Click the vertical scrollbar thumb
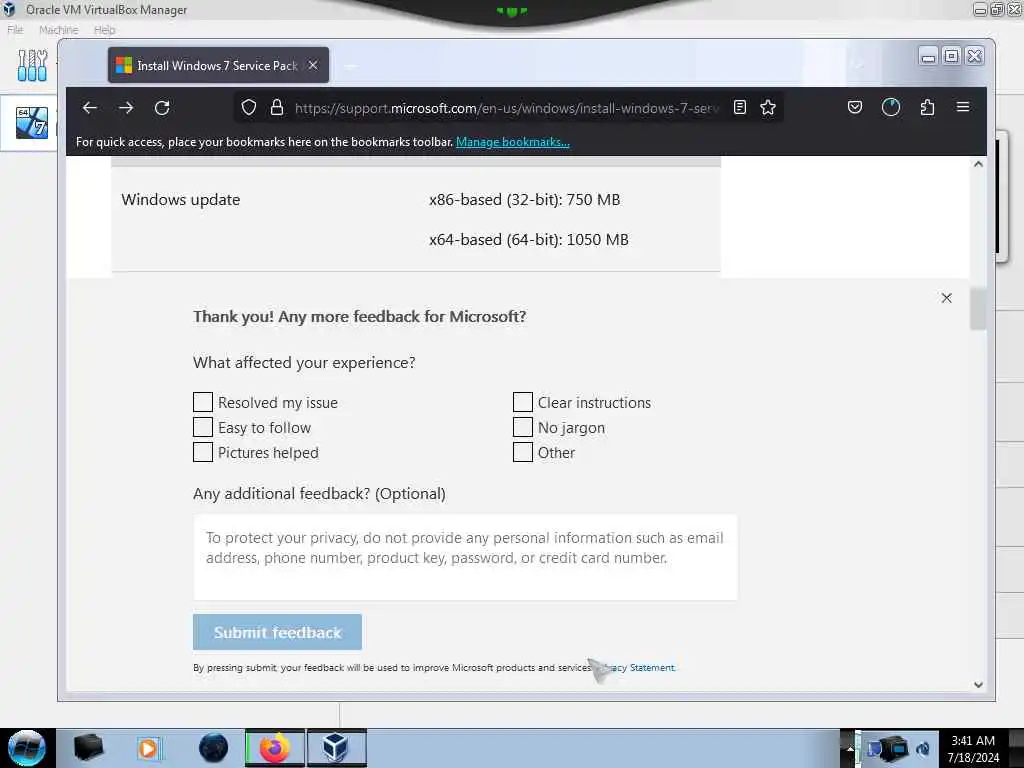The width and height of the screenshot is (1024, 768). pyautogui.click(x=978, y=309)
